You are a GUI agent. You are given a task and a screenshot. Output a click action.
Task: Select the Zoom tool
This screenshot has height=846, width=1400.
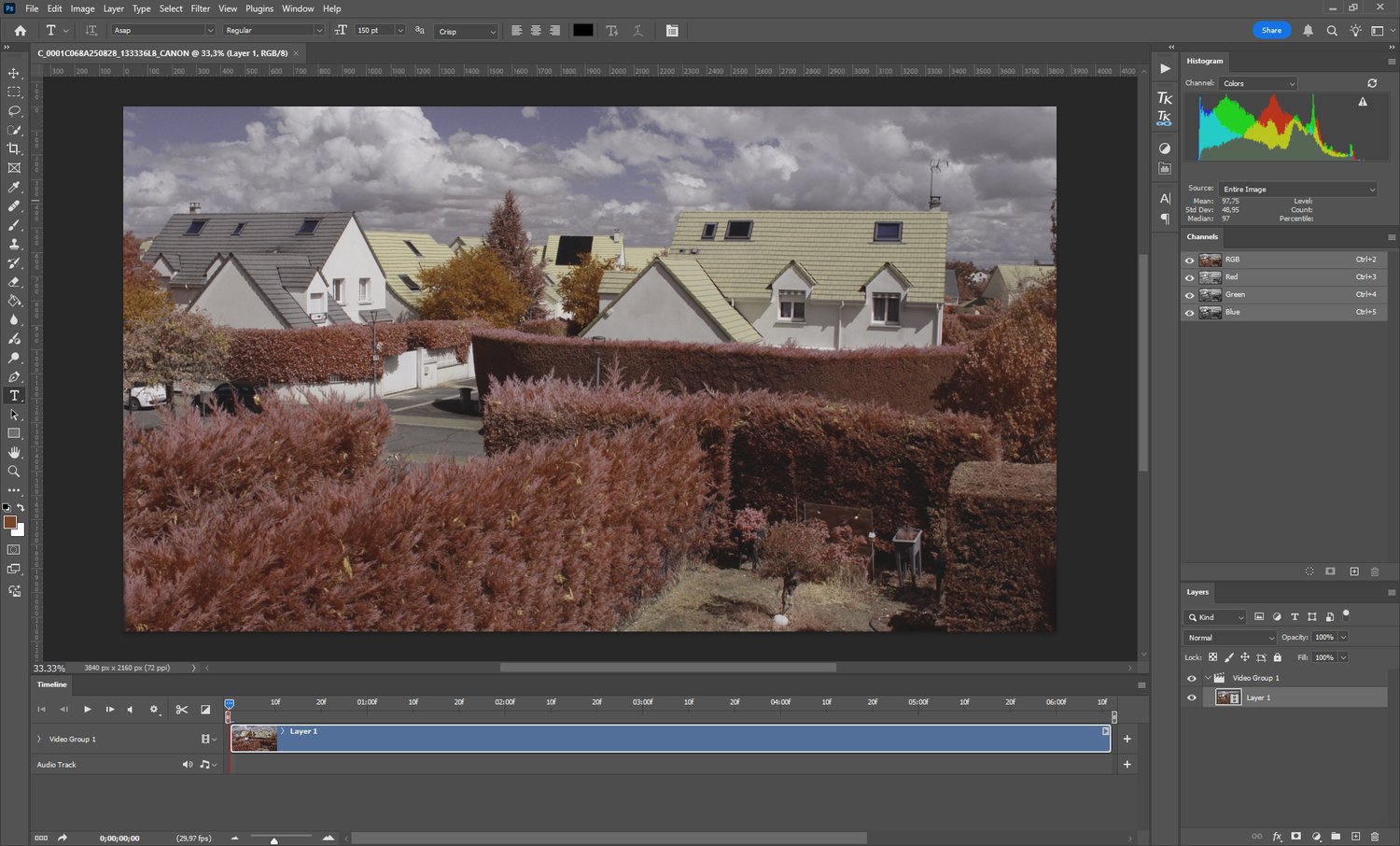[x=14, y=472]
